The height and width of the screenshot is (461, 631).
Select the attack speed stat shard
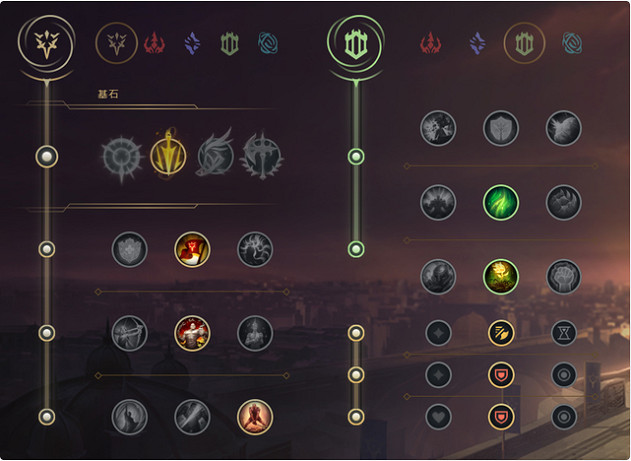tap(501, 333)
